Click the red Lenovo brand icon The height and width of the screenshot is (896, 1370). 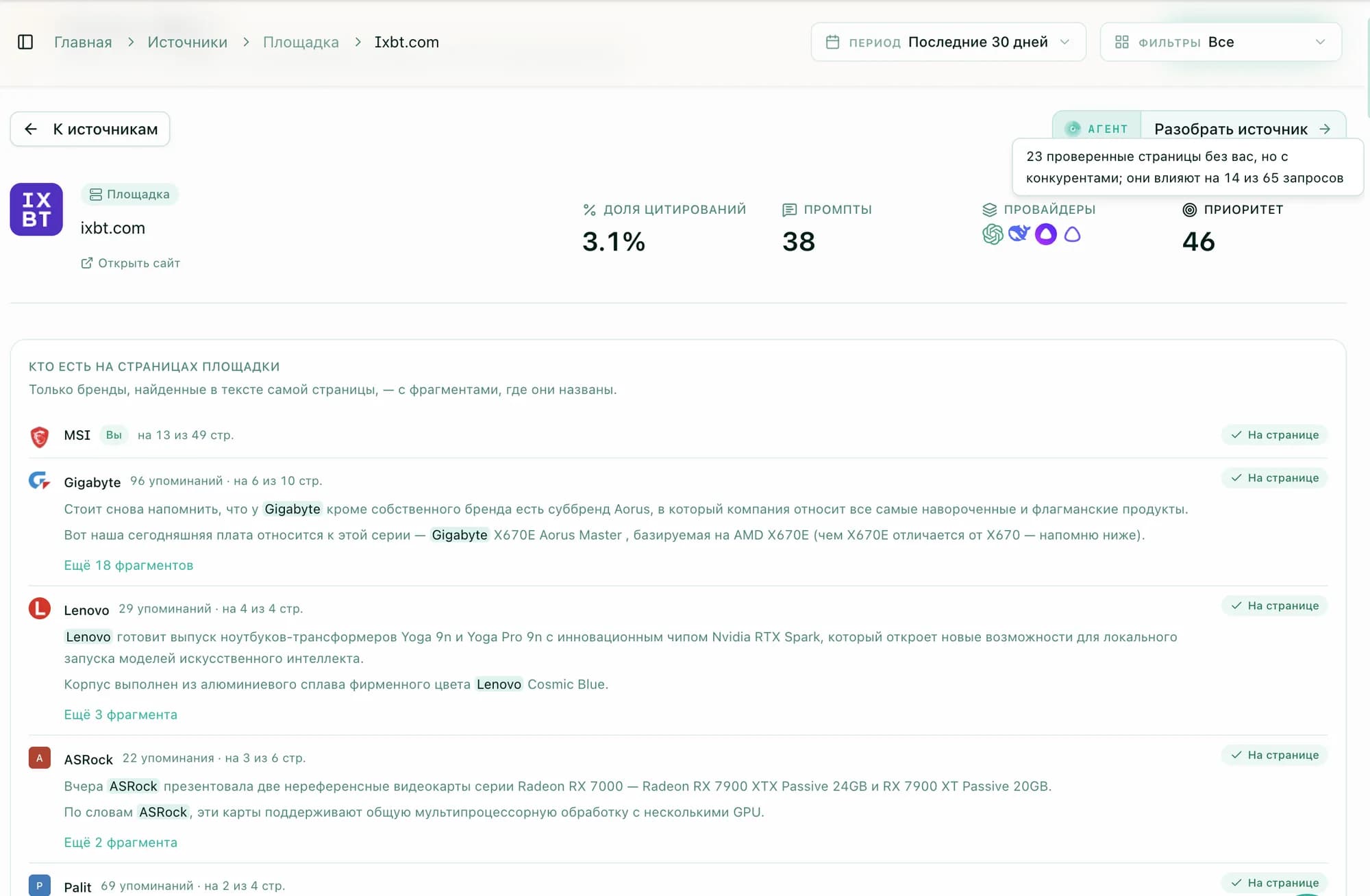(40, 608)
